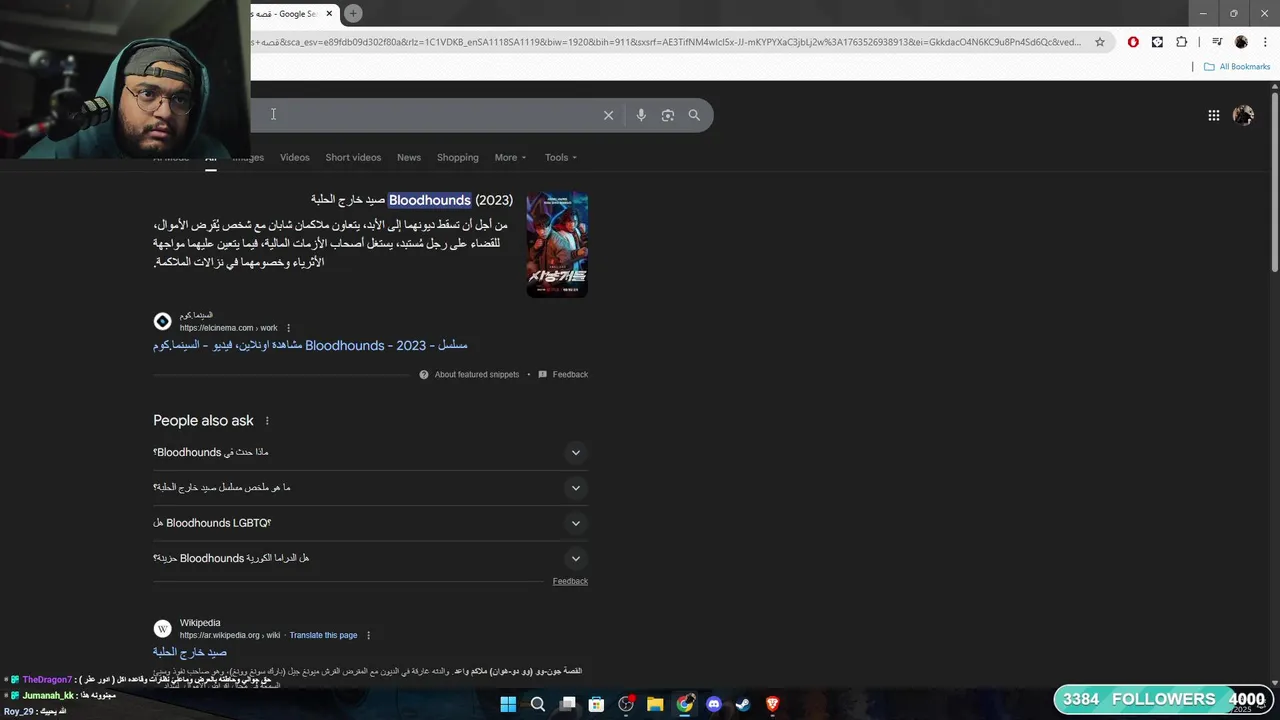Switch to the Short videos tab
This screenshot has width=1280, height=720.
(353, 157)
